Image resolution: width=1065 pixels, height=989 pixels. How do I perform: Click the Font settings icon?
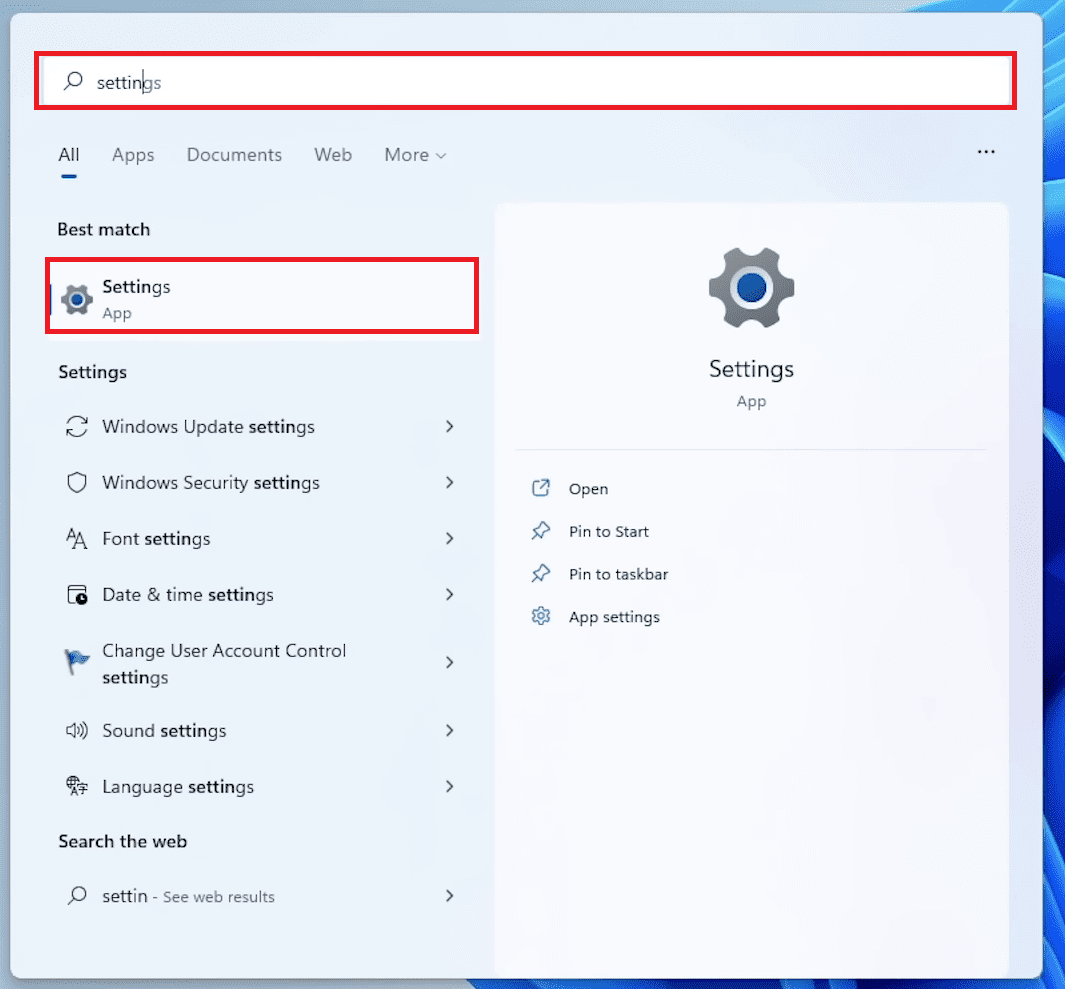[x=76, y=538]
